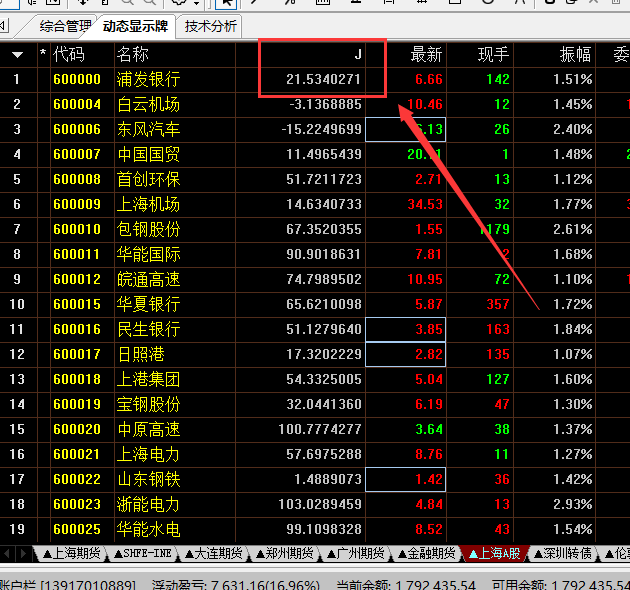Click J value 11.4965439
Image resolution: width=630 pixels, height=590 pixels.
click(x=323, y=154)
